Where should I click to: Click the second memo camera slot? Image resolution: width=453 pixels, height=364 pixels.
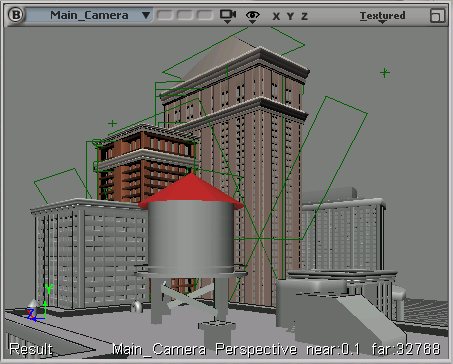tap(184, 15)
